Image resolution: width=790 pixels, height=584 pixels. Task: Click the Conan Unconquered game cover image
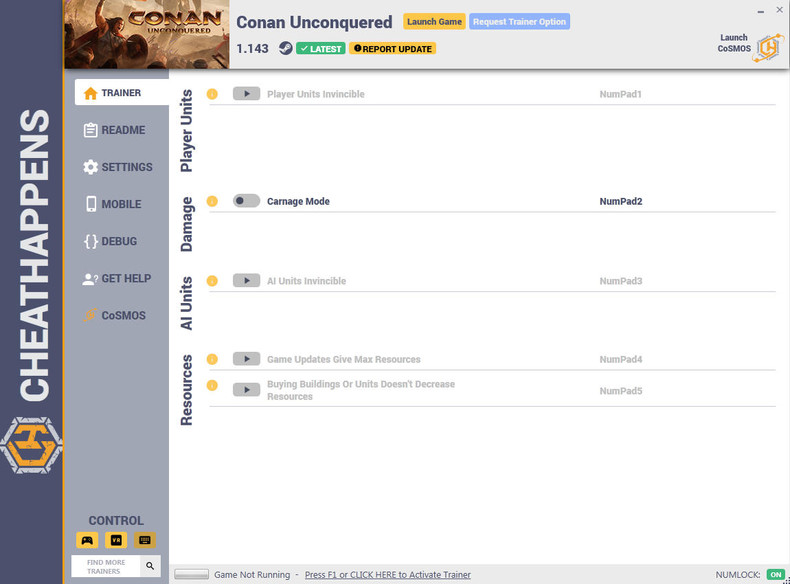[x=147, y=34]
